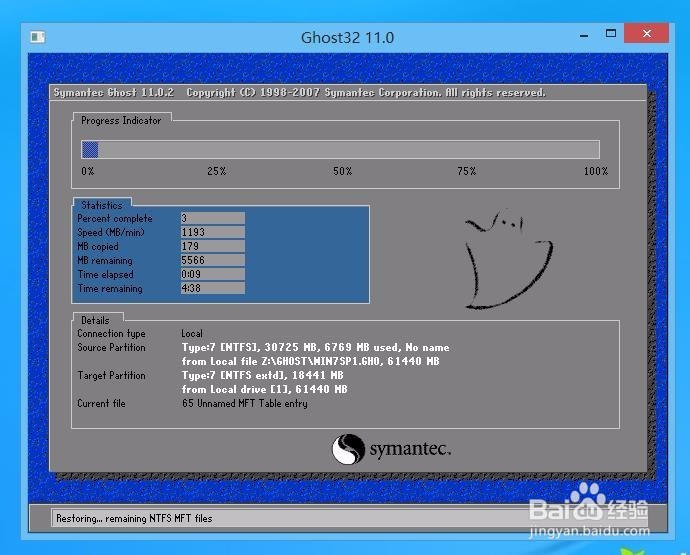
Task: Click the speed value 1193
Action: (213, 232)
